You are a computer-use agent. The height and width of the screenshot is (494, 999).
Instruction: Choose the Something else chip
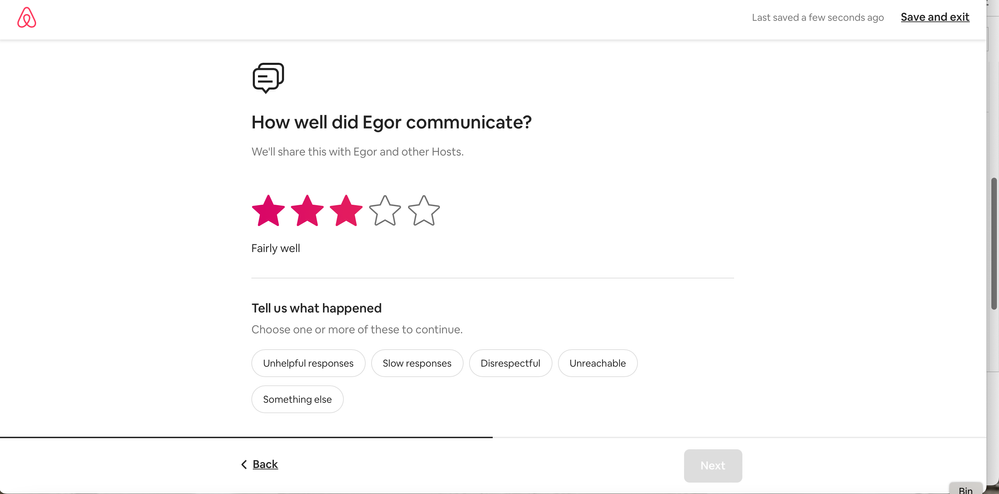[x=297, y=399]
